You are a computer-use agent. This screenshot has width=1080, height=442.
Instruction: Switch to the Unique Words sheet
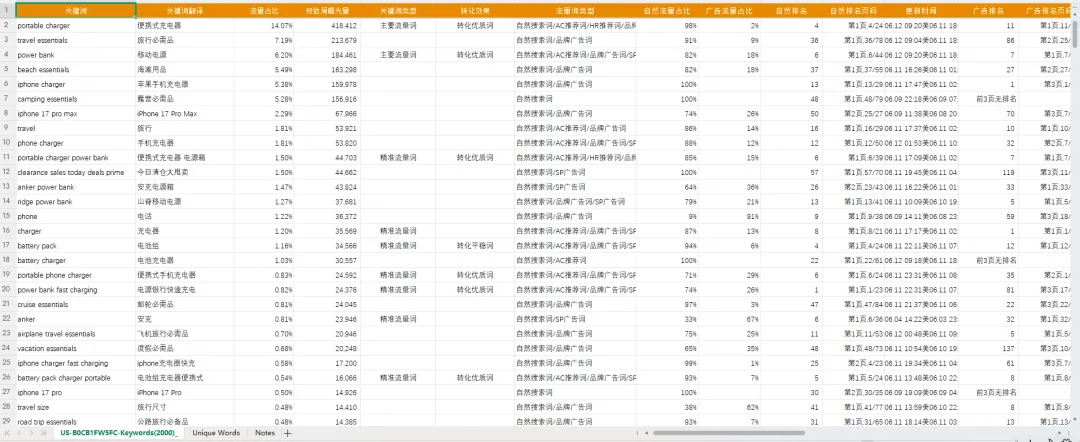(x=216, y=433)
